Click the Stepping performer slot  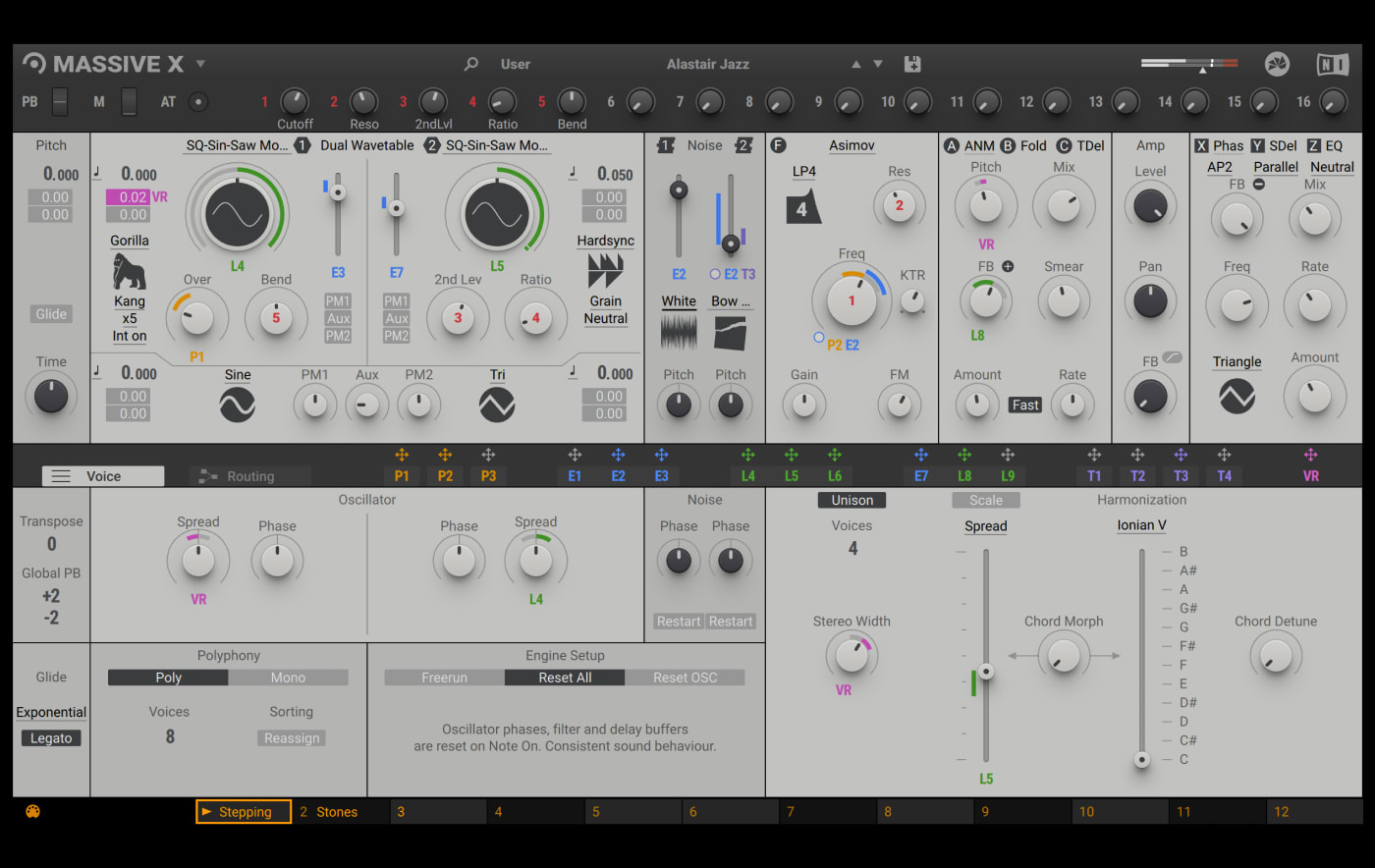(244, 812)
